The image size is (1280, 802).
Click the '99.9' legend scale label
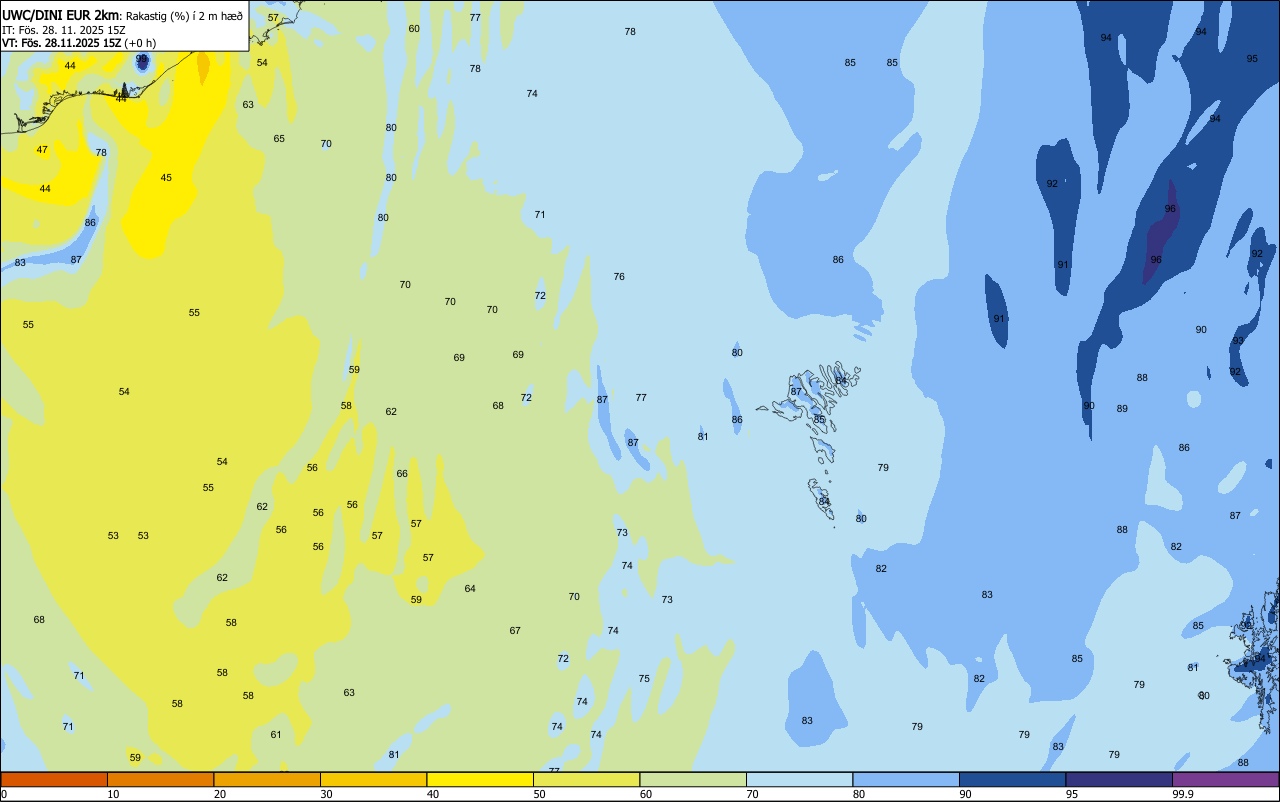pos(1183,794)
